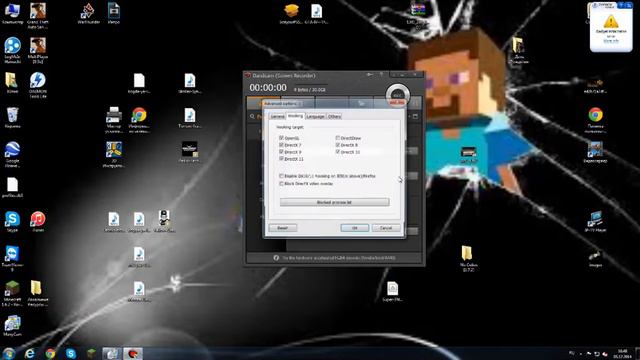Image resolution: width=640 pixels, height=360 pixels.
Task: Open Chrome shortcut beside the printer icon
Action: tap(139, 120)
